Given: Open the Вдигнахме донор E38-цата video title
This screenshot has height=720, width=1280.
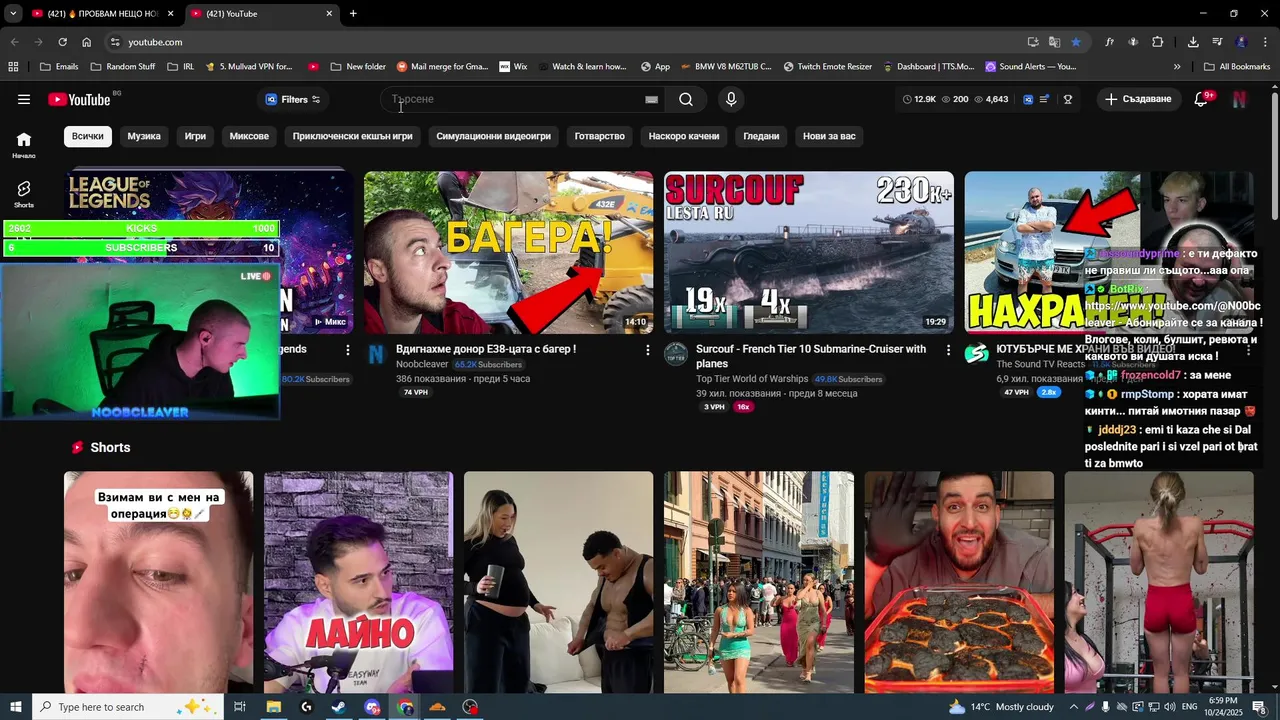Looking at the screenshot, I should (486, 349).
